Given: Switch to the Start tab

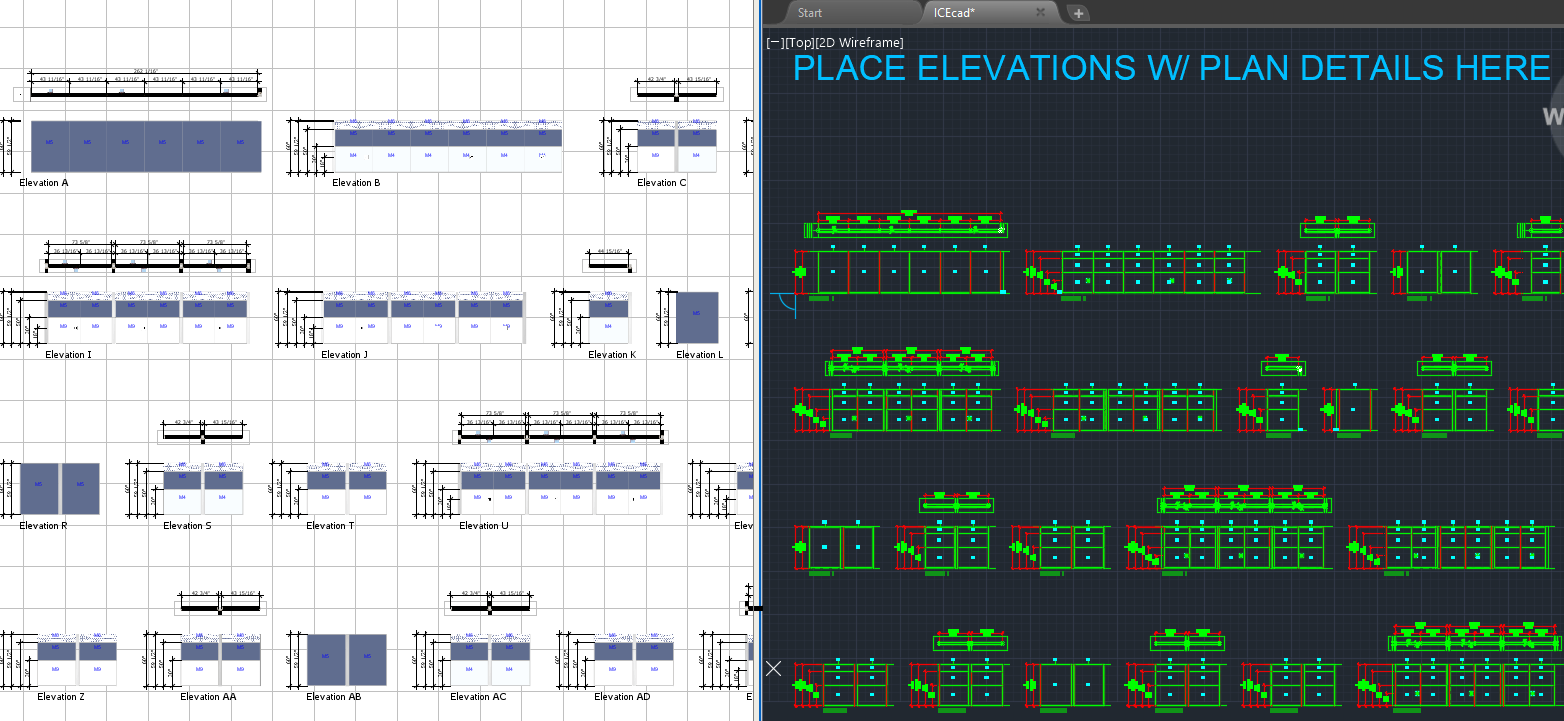Looking at the screenshot, I should pos(810,13).
